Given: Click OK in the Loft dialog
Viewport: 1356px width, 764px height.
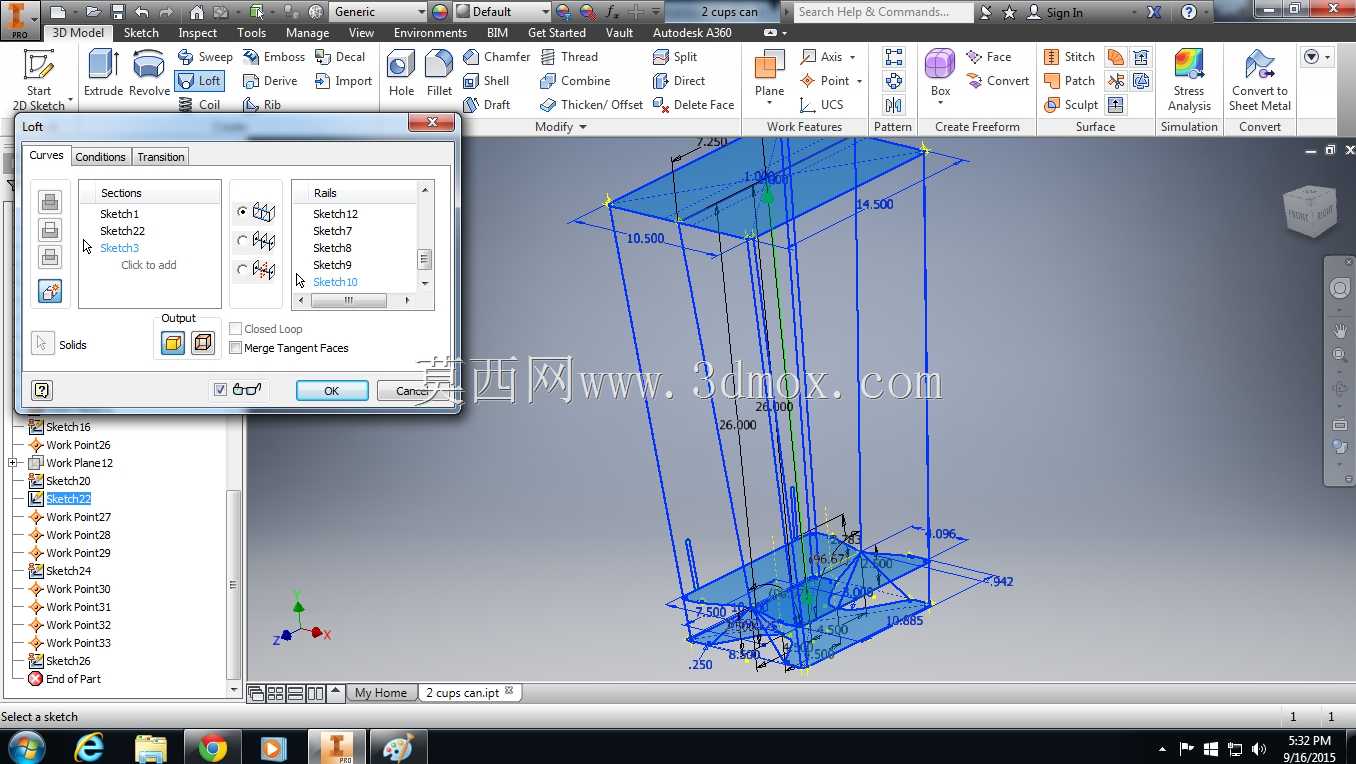Looking at the screenshot, I should point(332,391).
